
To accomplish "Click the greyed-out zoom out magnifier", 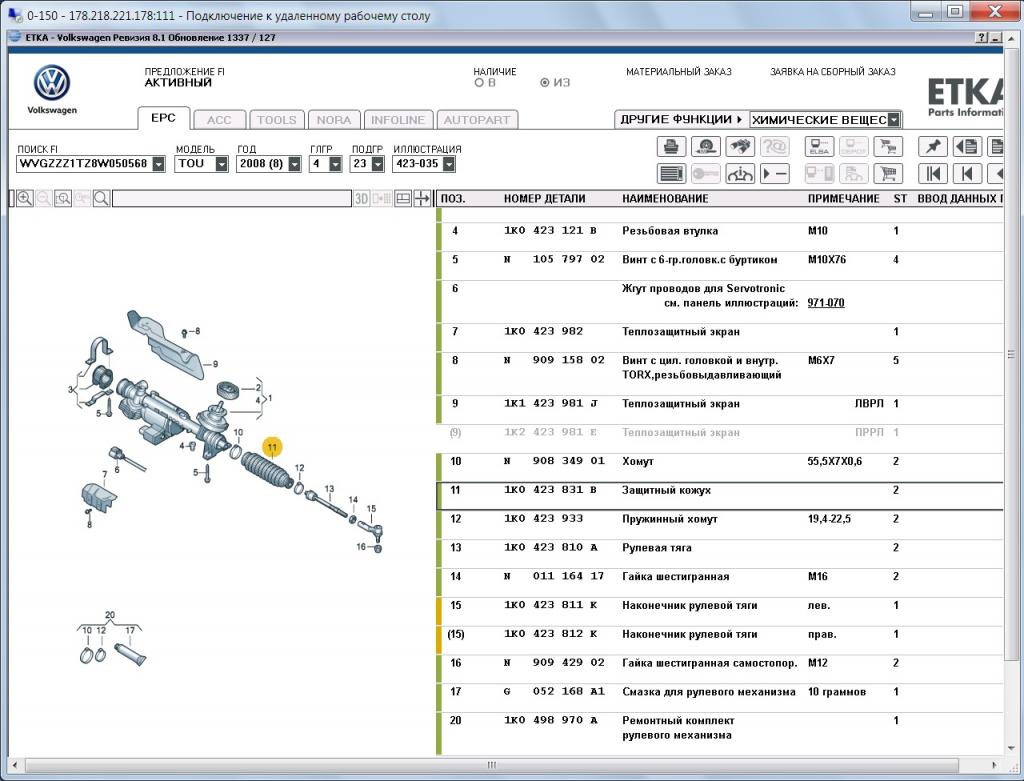I will coord(44,199).
